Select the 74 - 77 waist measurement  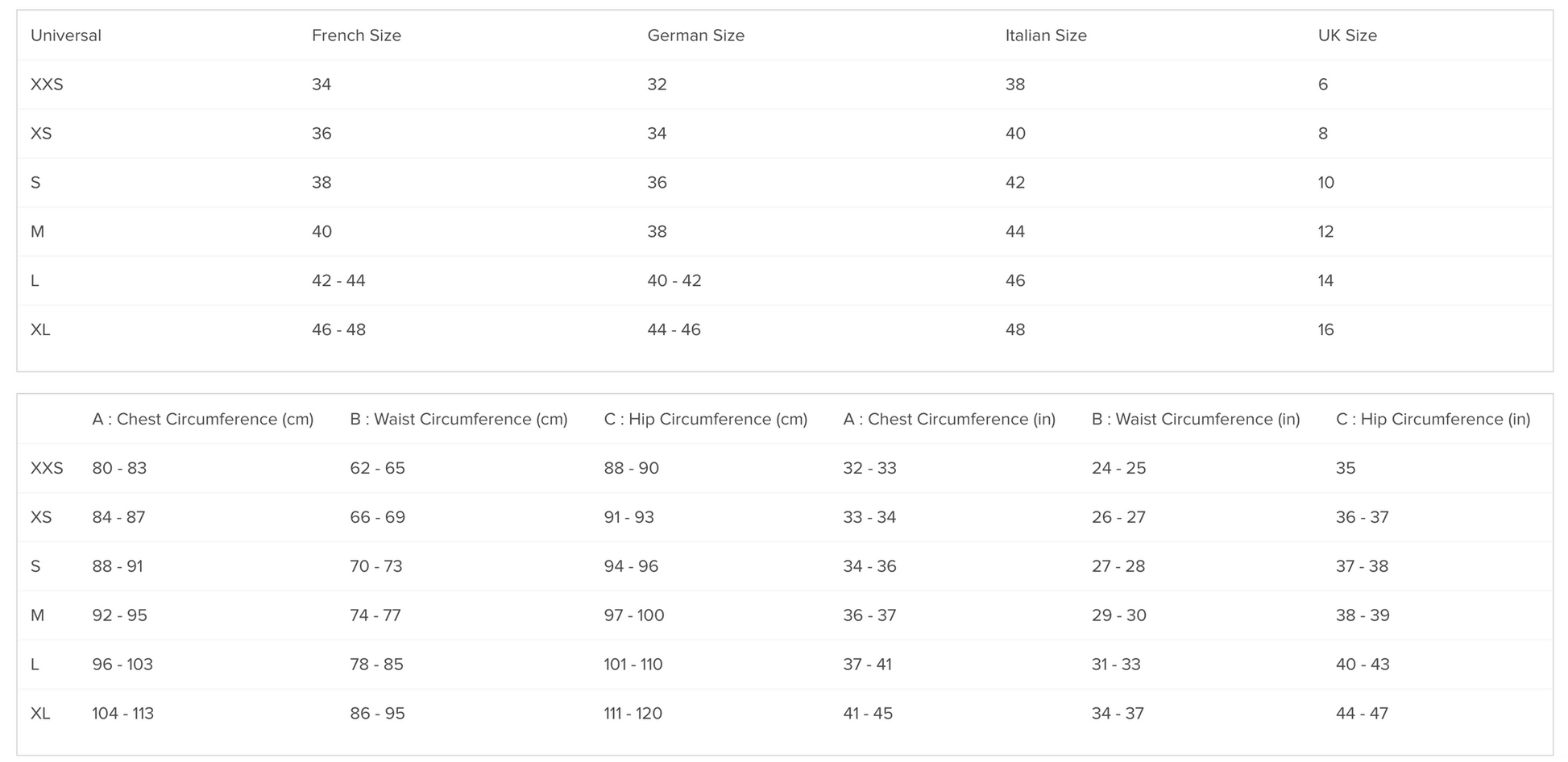[x=375, y=615]
